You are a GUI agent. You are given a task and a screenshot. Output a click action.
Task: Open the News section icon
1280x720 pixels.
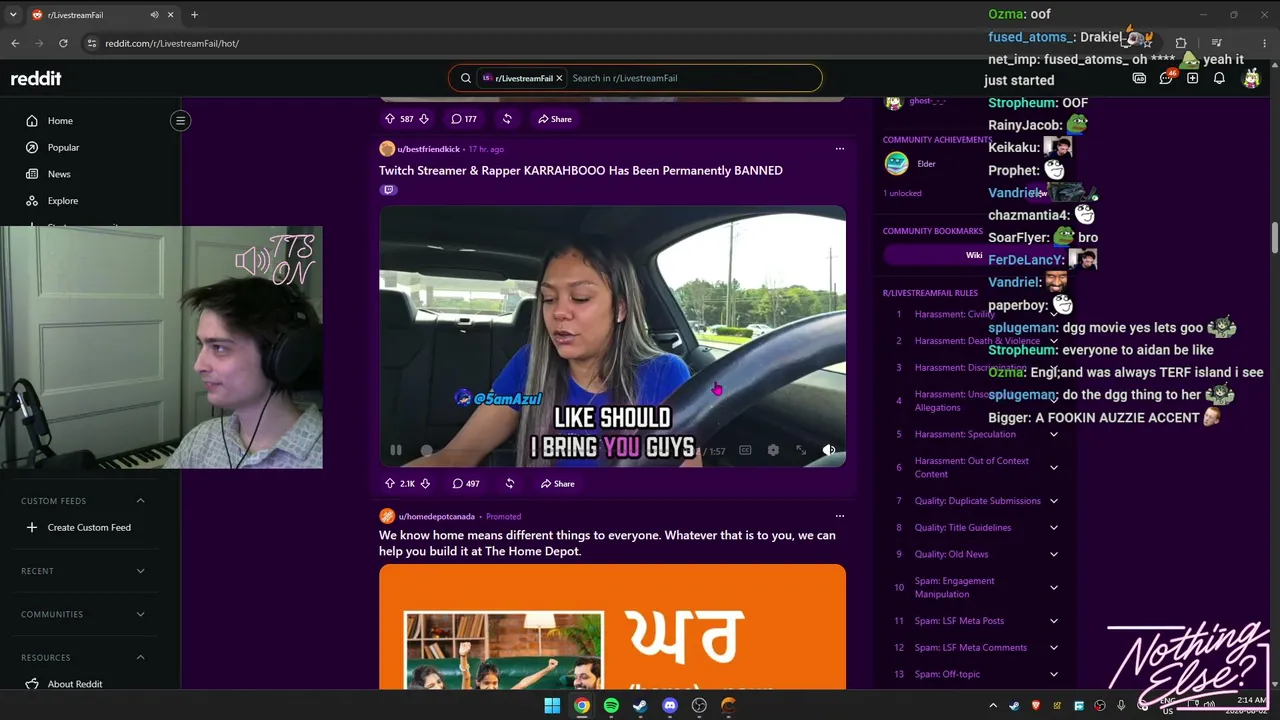click(x=32, y=174)
